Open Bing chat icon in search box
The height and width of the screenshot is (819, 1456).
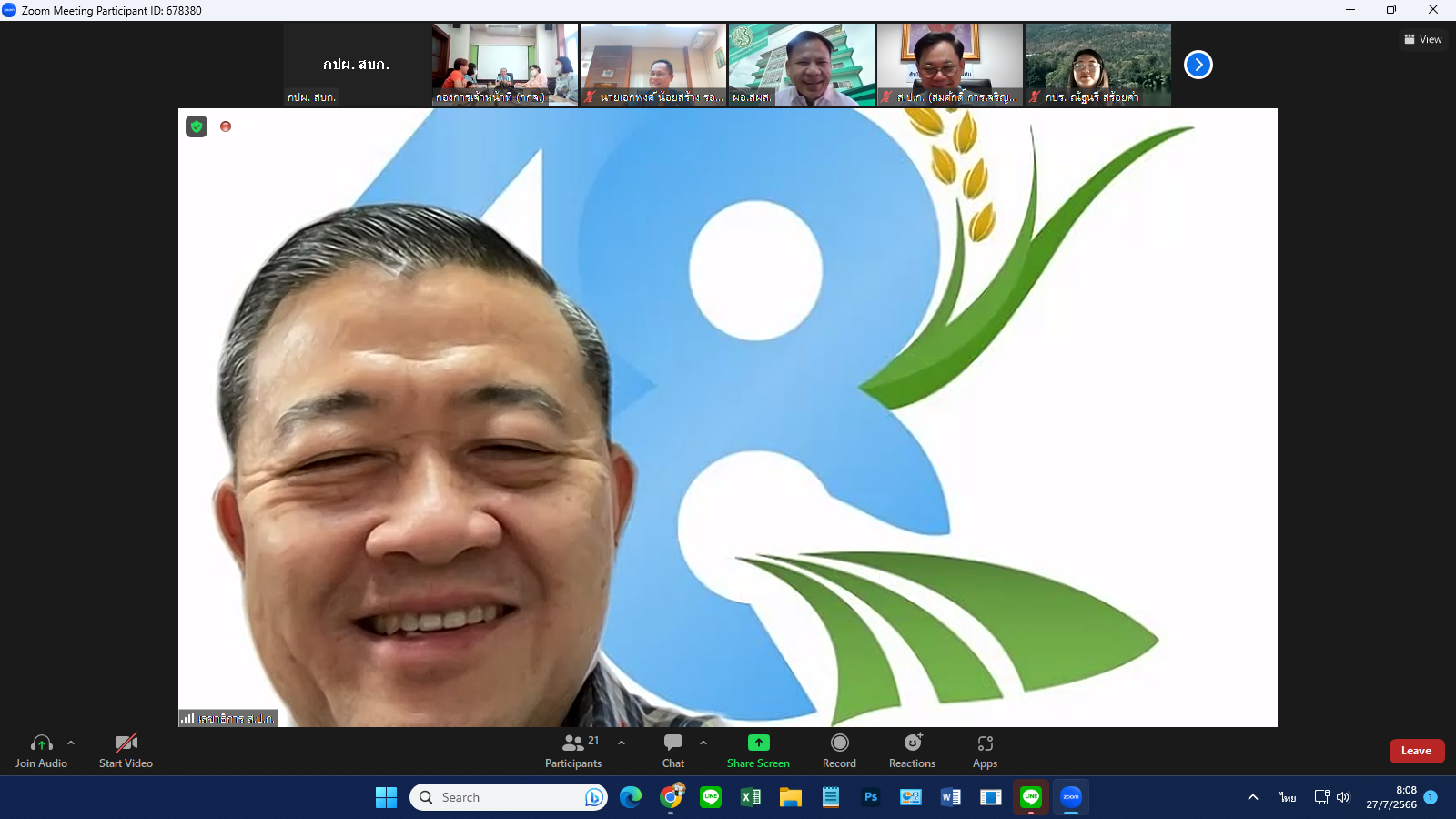[x=594, y=797]
